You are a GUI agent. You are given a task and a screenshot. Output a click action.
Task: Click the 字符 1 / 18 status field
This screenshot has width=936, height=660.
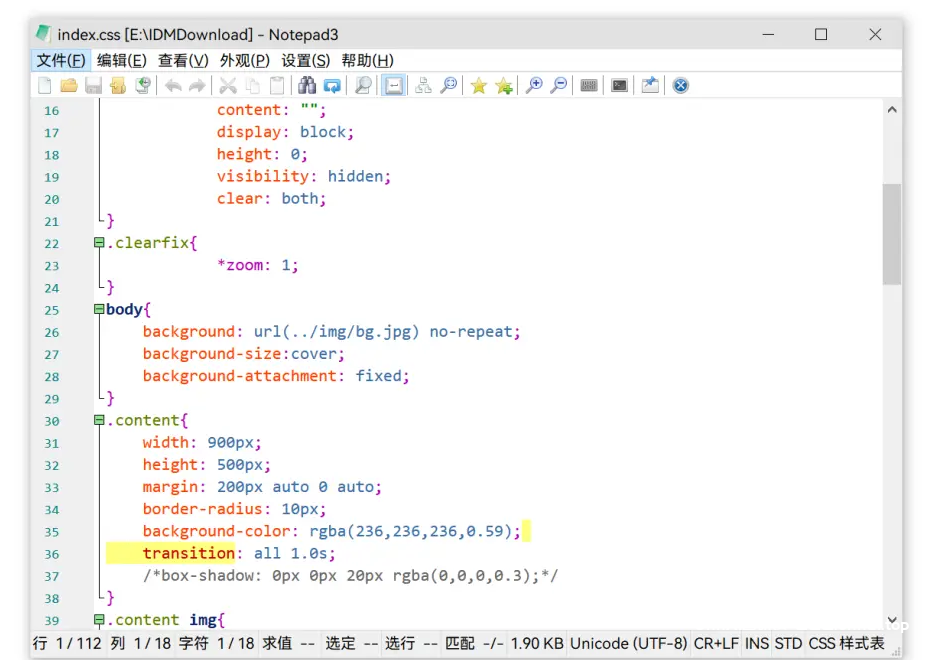pos(217,643)
